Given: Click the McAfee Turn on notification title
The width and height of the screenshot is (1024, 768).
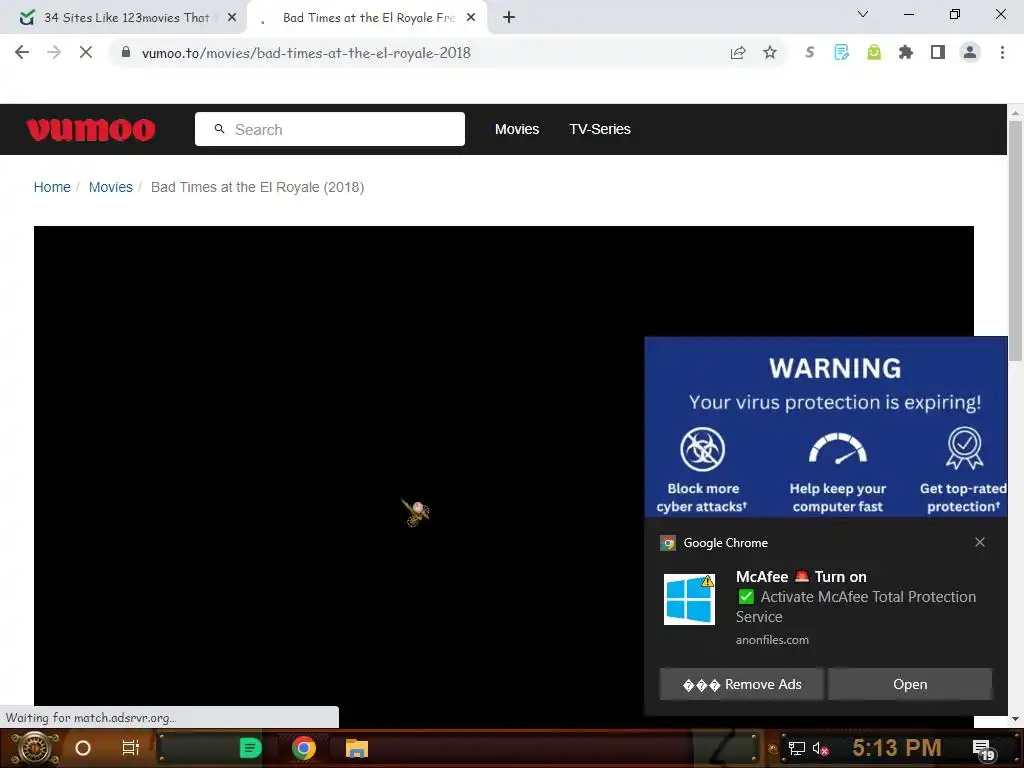Looking at the screenshot, I should [801, 577].
